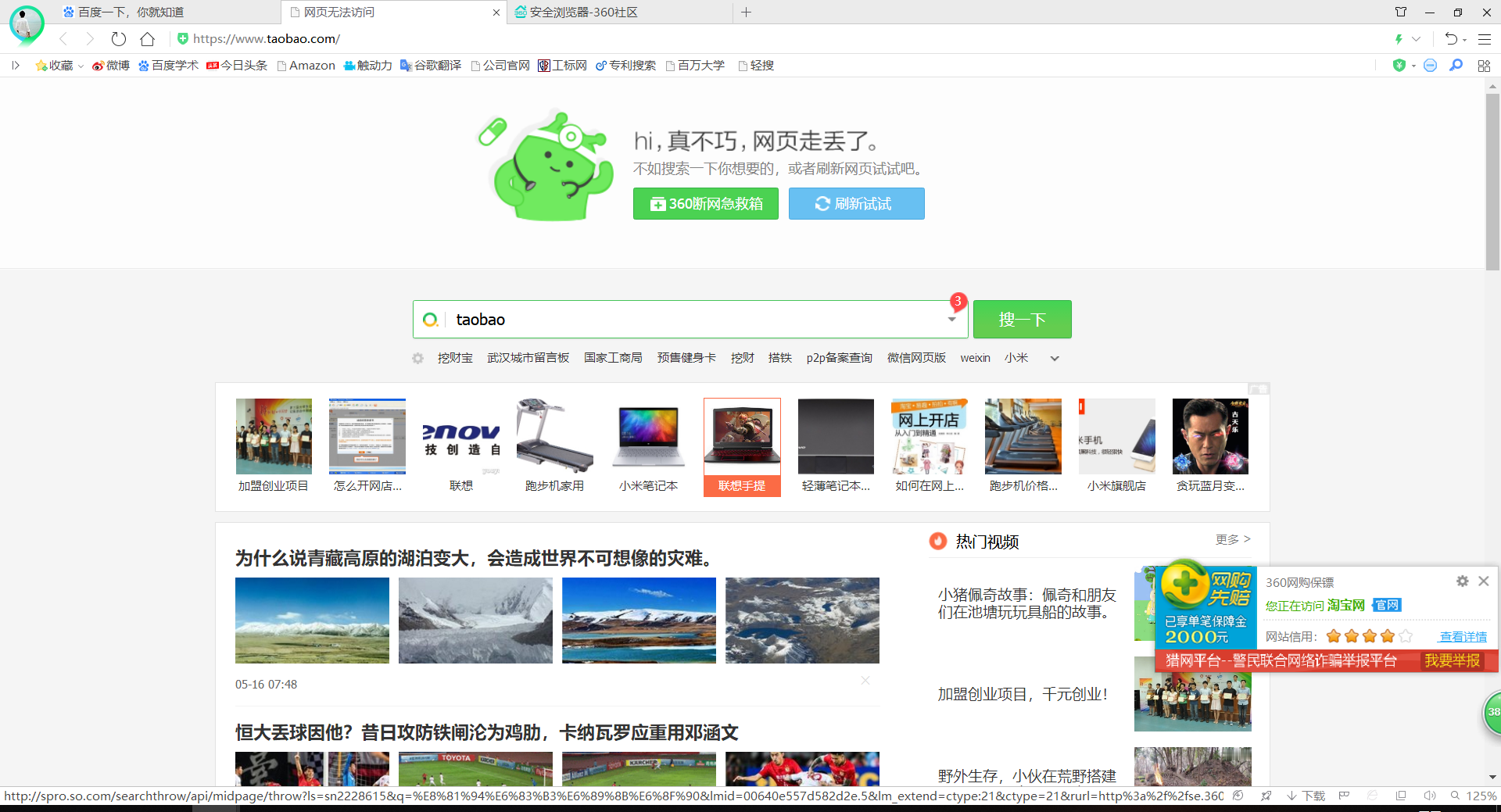Screen dimensions: 1501x812
Task: Click the status bar zoom magnifier icon
Action: (x=1455, y=796)
